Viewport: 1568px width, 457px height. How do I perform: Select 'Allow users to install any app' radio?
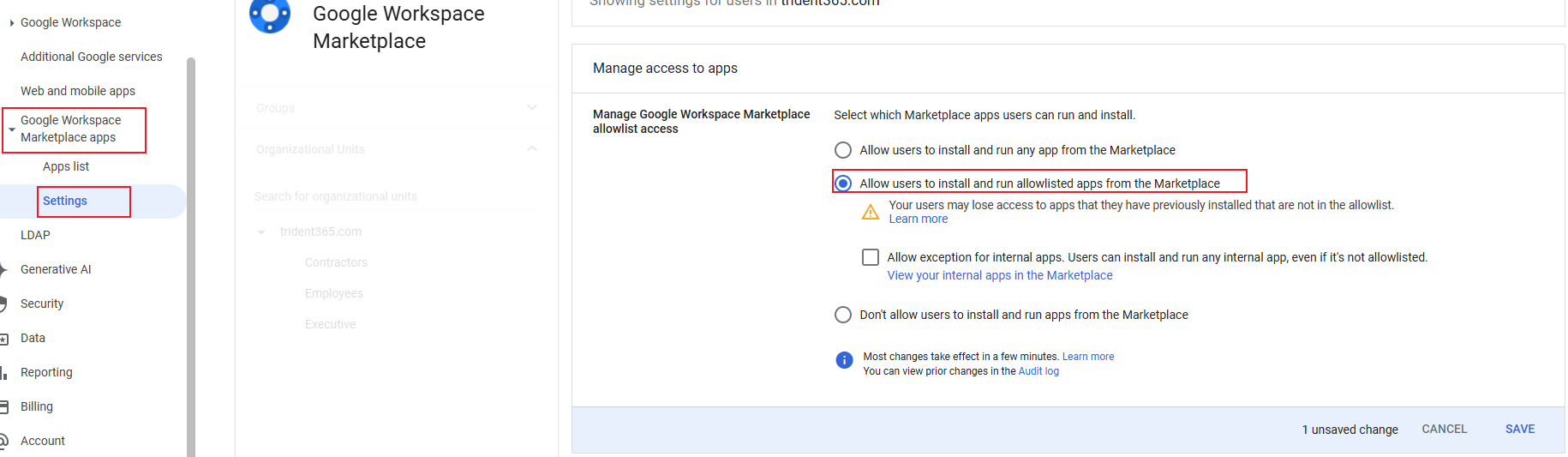(843, 150)
